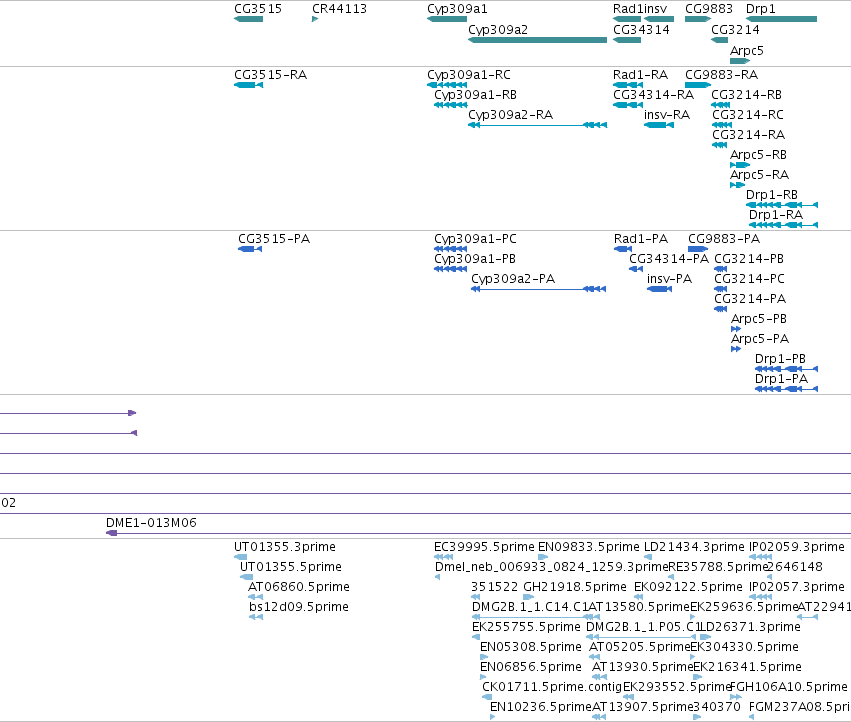This screenshot has width=851, height=722.
Task: Select the CG9883 gene label
Action: click(x=709, y=9)
